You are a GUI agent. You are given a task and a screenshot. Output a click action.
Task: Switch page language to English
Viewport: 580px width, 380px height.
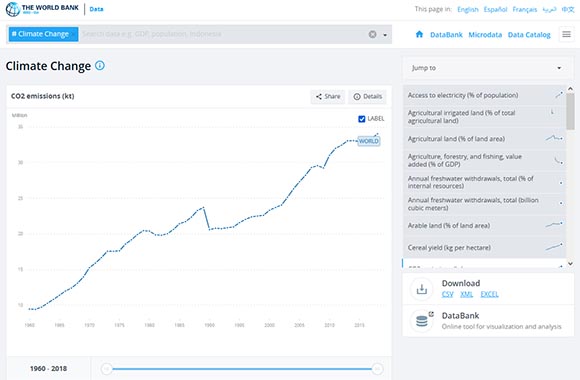(x=468, y=9)
